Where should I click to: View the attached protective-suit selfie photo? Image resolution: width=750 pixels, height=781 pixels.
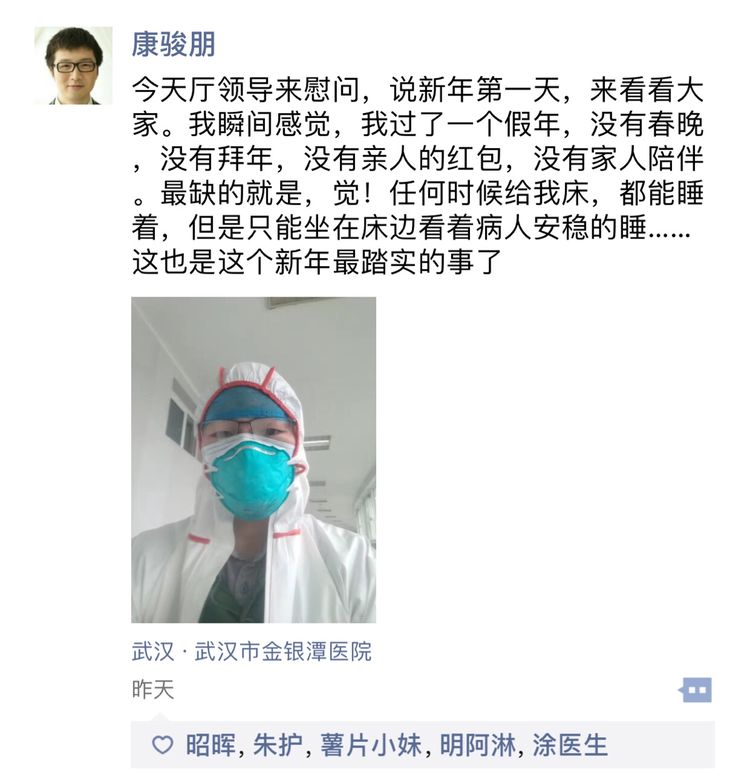253,460
